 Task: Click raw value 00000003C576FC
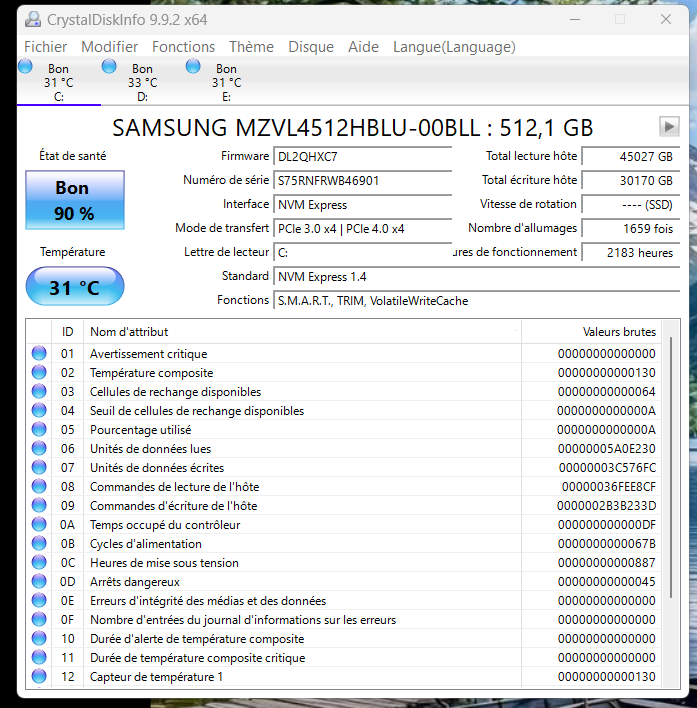[607, 467]
